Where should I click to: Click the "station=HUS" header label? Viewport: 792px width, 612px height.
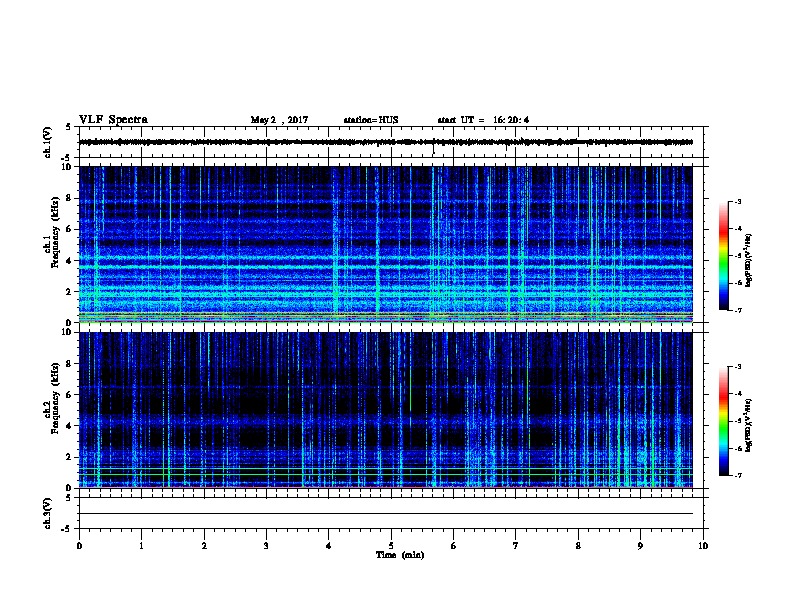(371, 120)
